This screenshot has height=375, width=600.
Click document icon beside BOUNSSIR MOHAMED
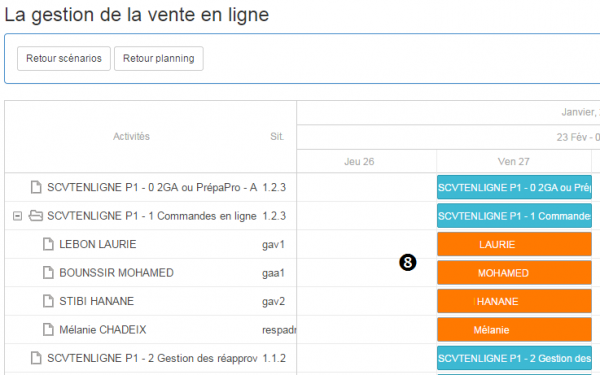tap(48, 272)
